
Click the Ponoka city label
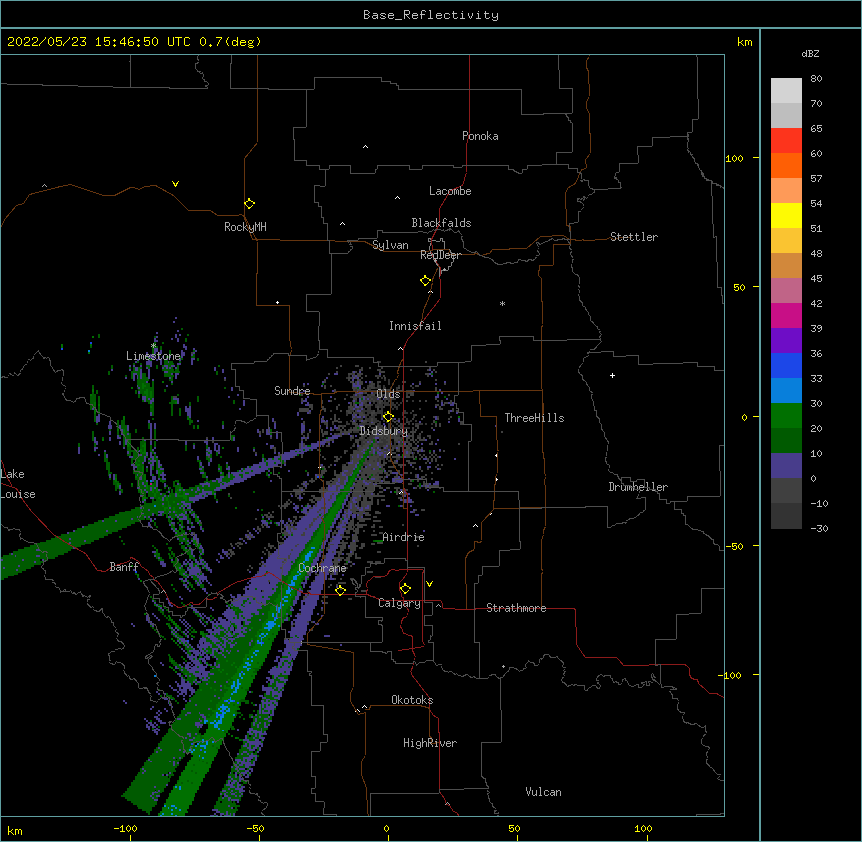click(480, 136)
